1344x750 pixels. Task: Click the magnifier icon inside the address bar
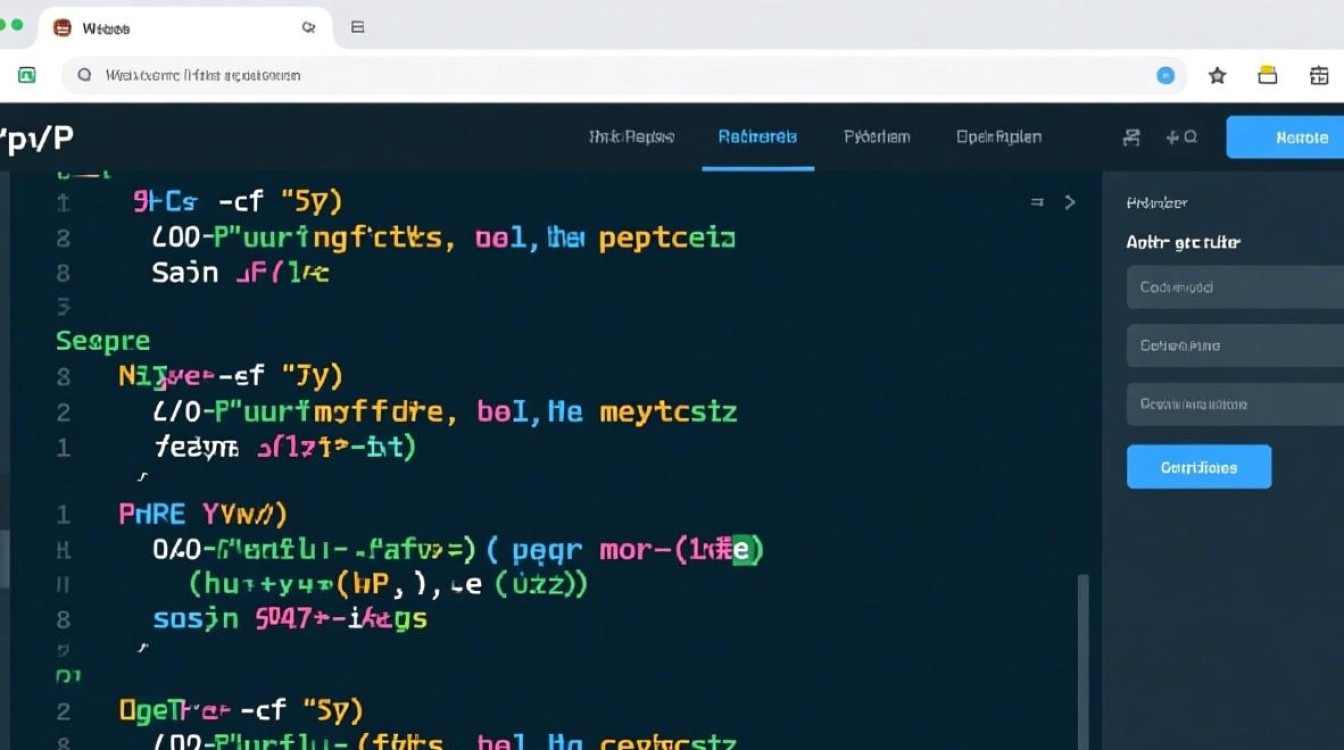pos(85,75)
